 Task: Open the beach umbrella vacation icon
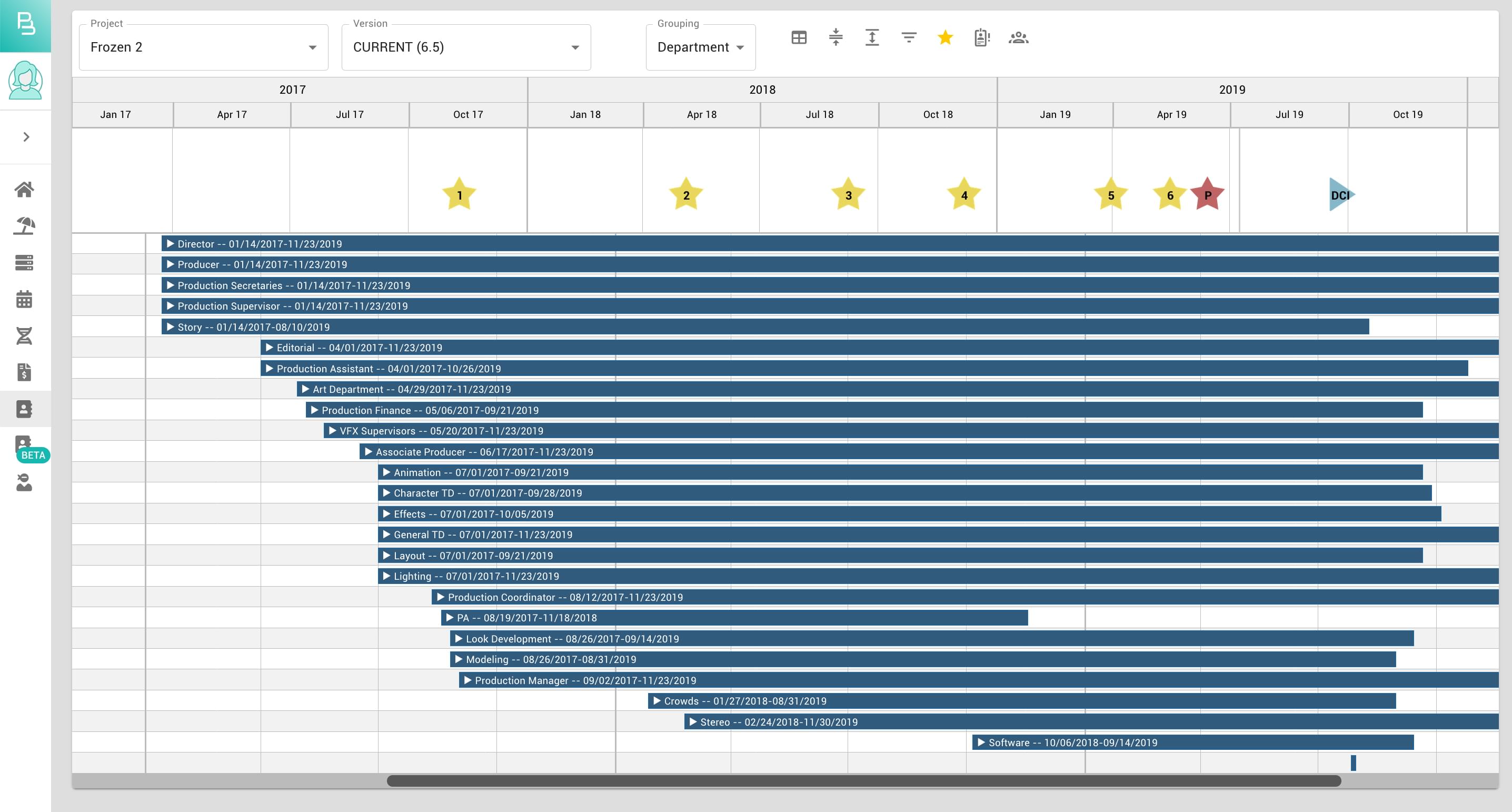24,225
